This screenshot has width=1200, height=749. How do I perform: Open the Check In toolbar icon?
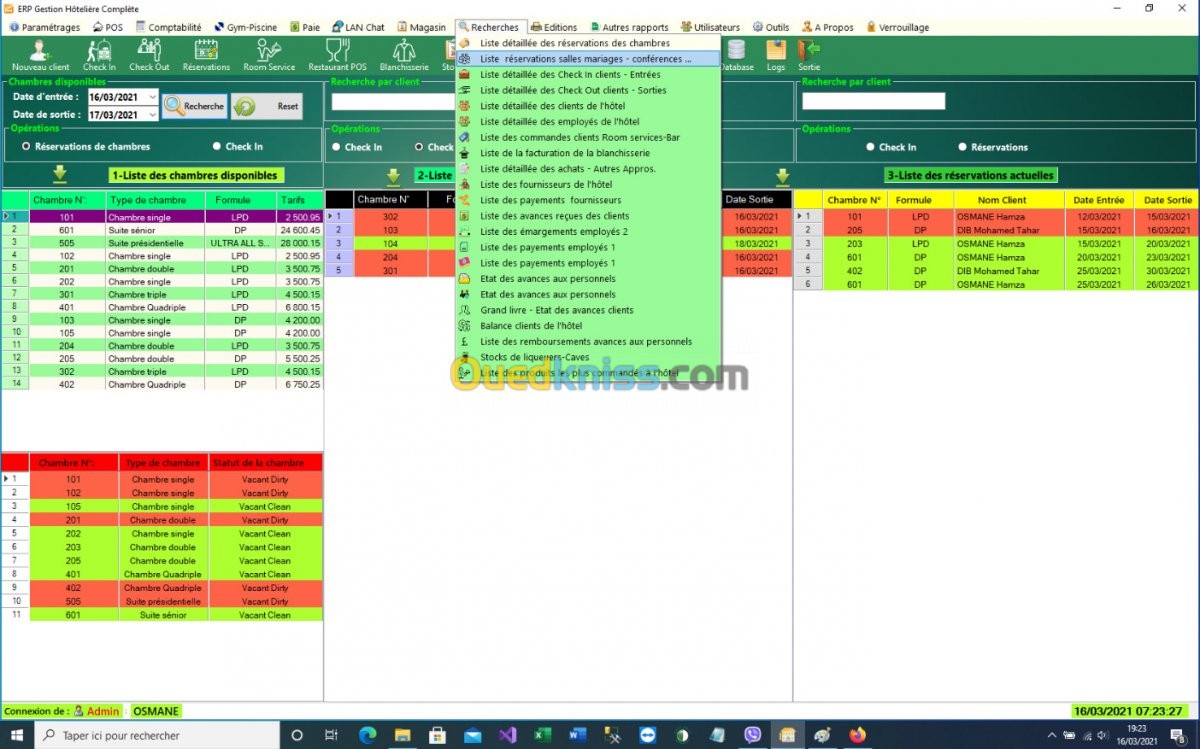(x=99, y=55)
